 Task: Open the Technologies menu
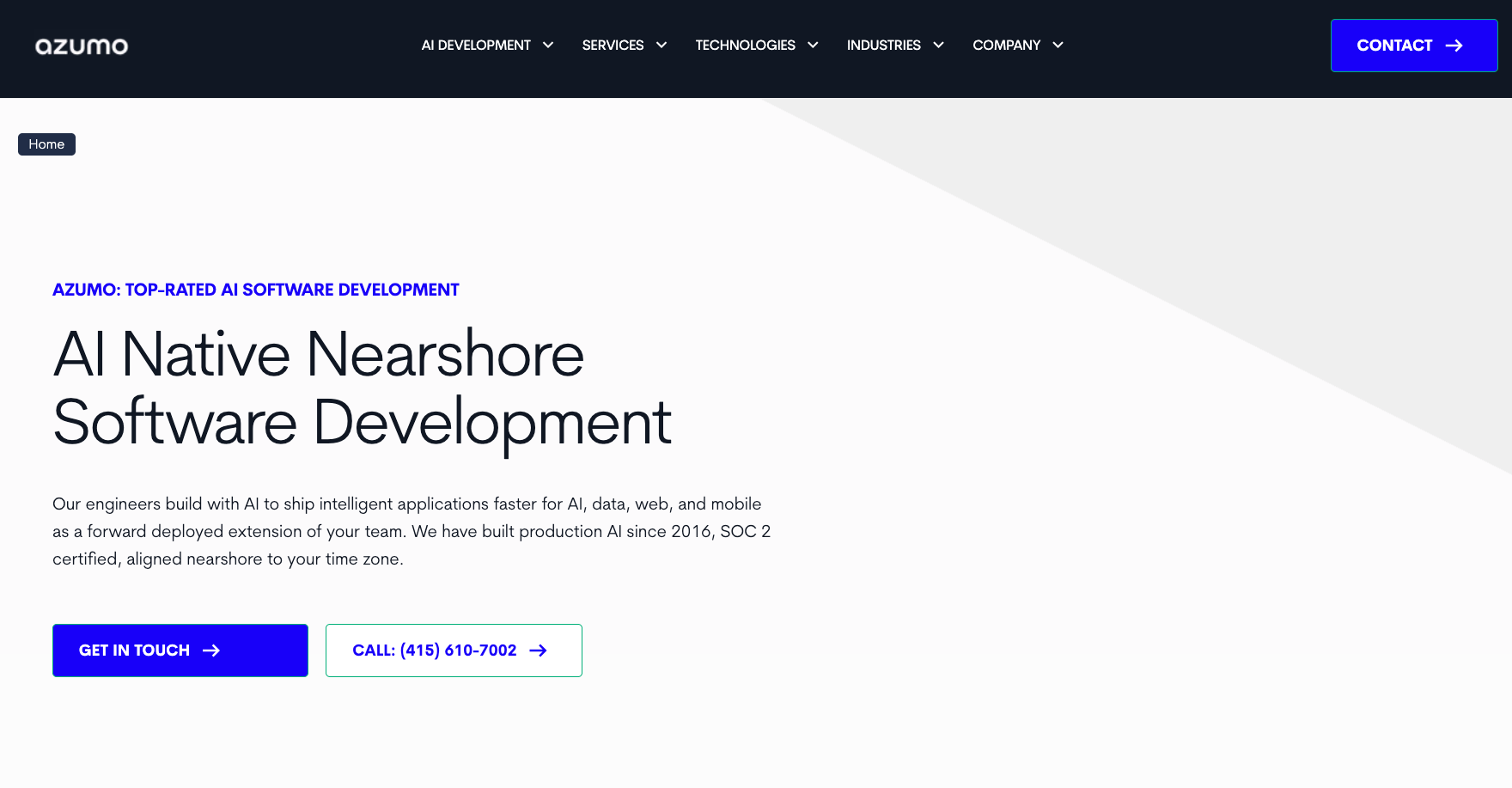point(745,46)
